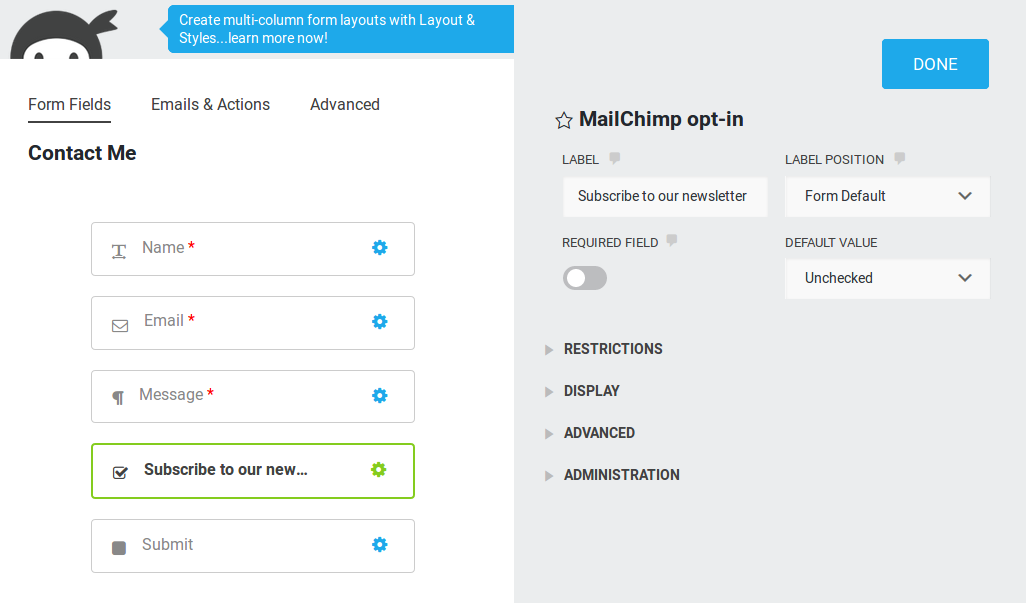Open settings gear for Email field
The width and height of the screenshot is (1026, 603).
click(380, 321)
